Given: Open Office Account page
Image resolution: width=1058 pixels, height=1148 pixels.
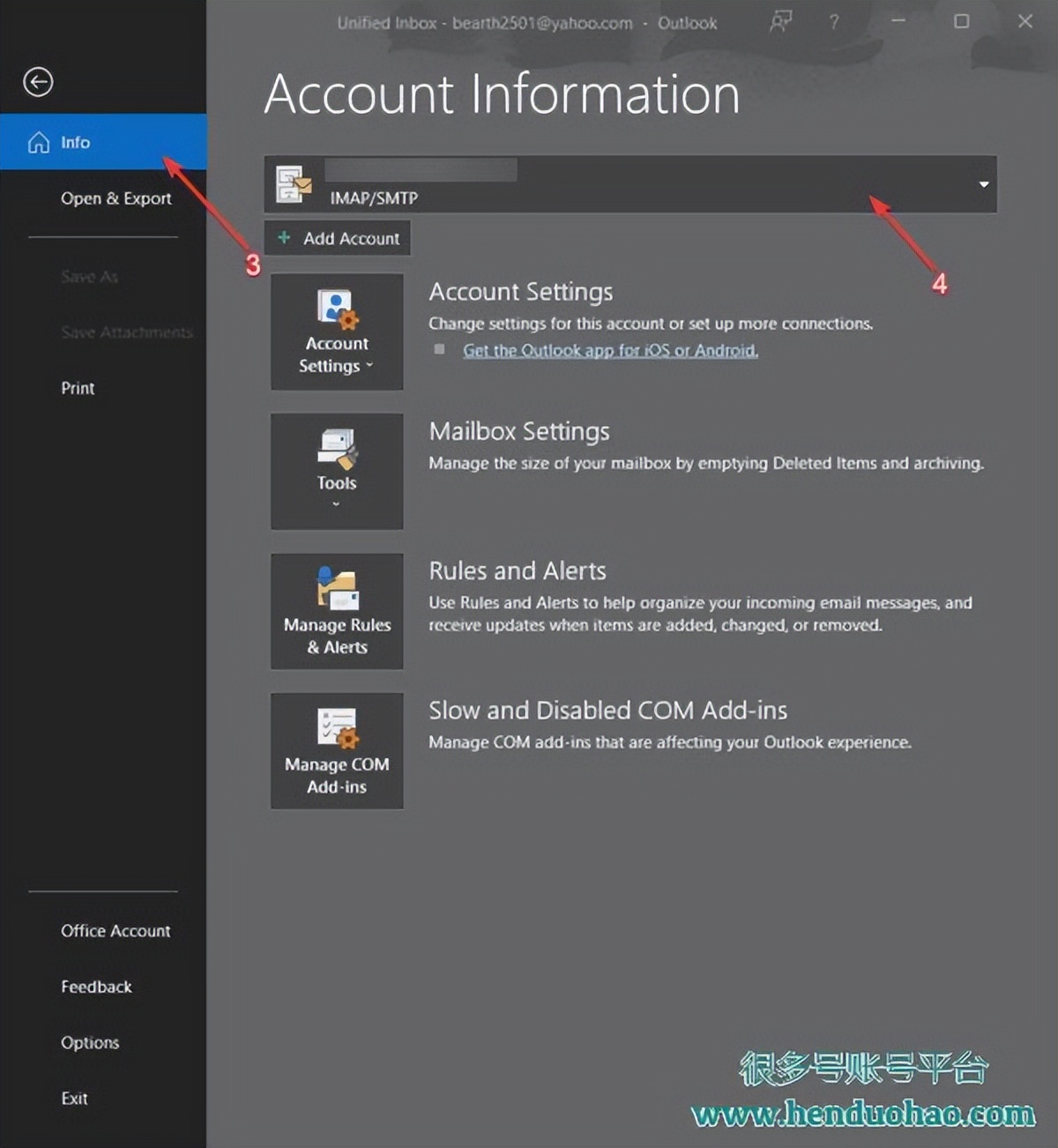Looking at the screenshot, I should click(115, 931).
